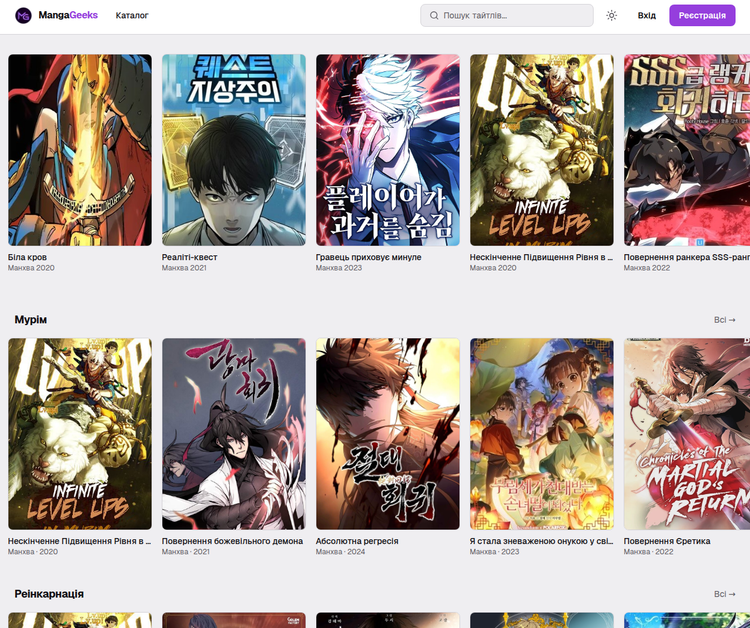Click the Мурім section heading

(x=31, y=320)
